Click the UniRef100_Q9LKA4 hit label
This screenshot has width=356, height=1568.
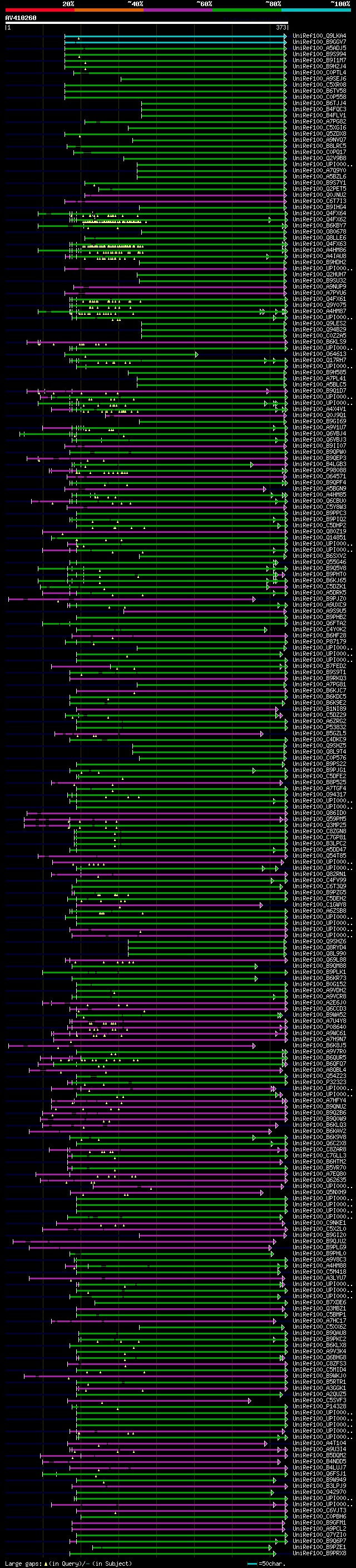pos(319,37)
